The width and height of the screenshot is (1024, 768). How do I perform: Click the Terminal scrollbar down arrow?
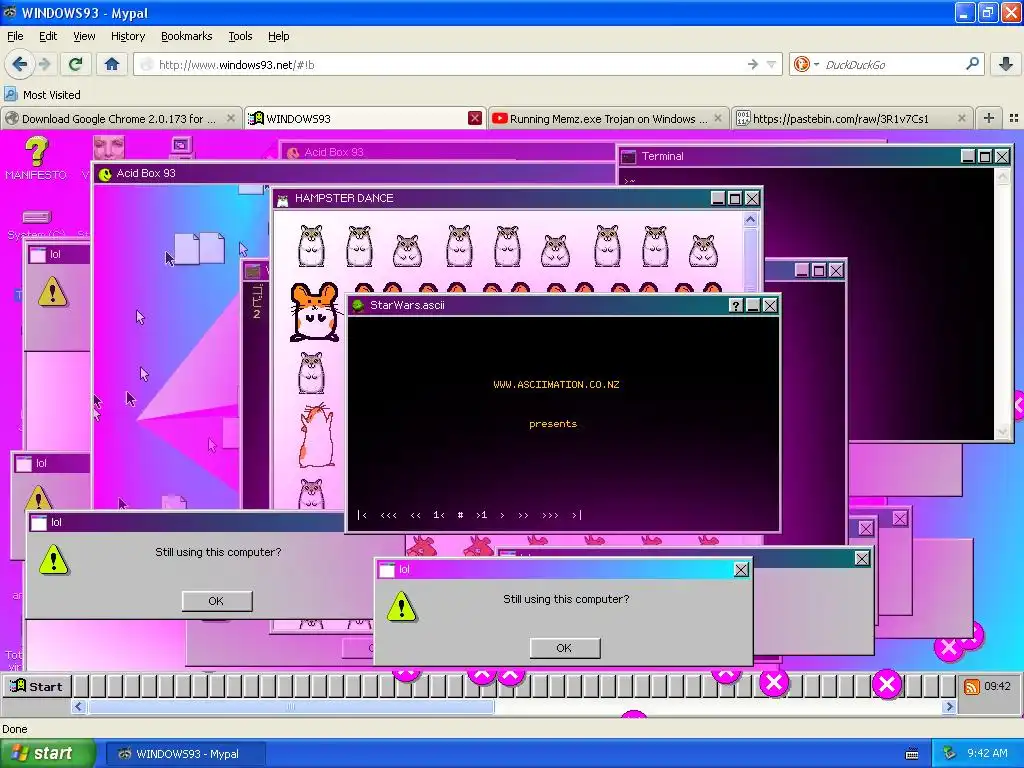point(1002,432)
